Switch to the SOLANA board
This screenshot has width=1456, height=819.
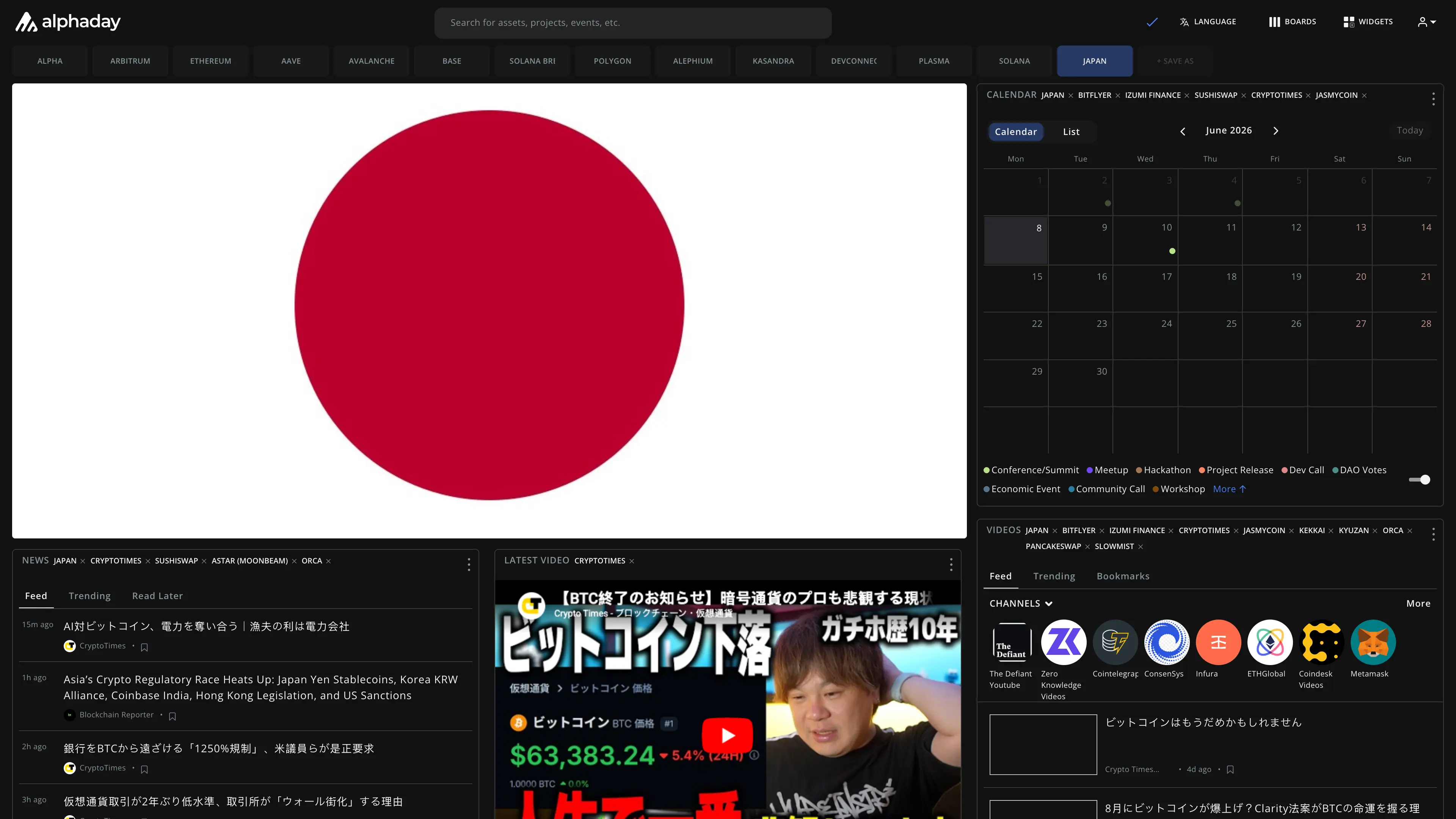[x=1014, y=61]
